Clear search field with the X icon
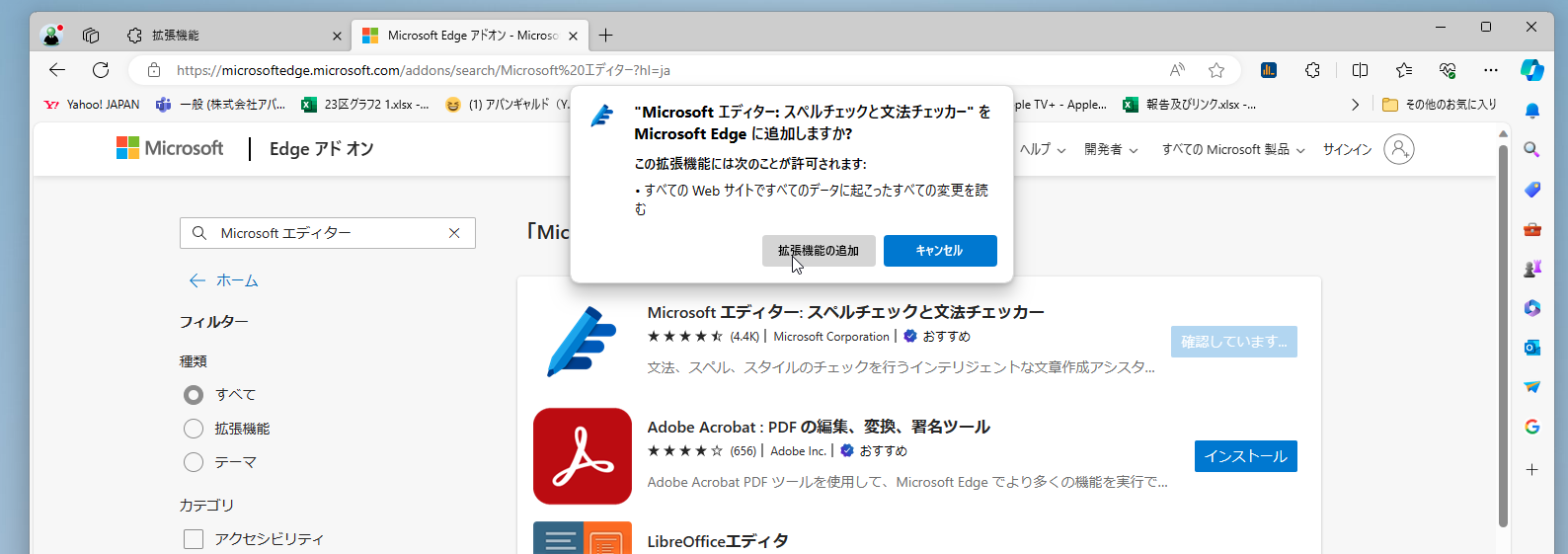Screen dimensions: 1568x554 pyautogui.click(x=454, y=233)
